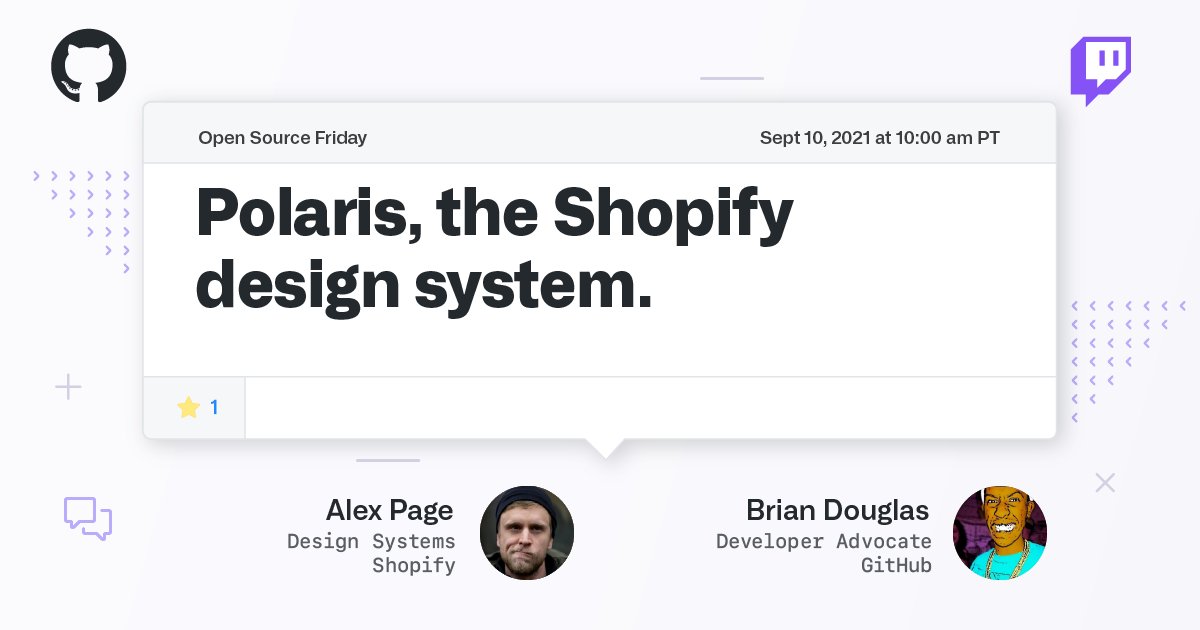Click the star count number 1
The image size is (1200, 630).
click(x=214, y=407)
